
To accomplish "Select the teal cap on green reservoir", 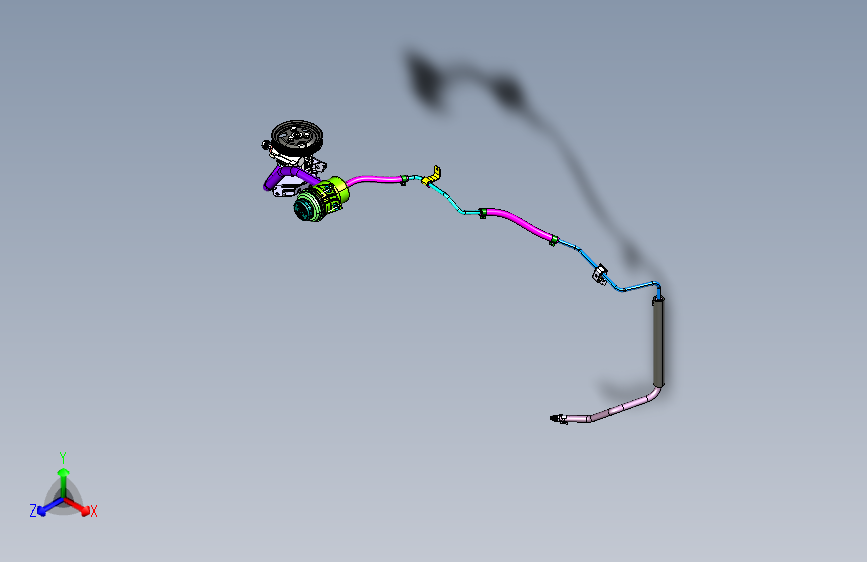I will point(304,210).
